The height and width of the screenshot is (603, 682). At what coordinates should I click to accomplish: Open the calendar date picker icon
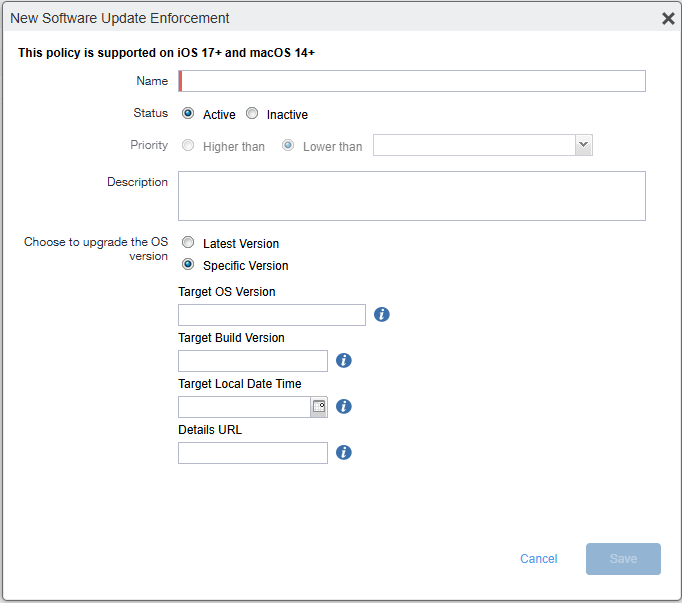tap(319, 407)
